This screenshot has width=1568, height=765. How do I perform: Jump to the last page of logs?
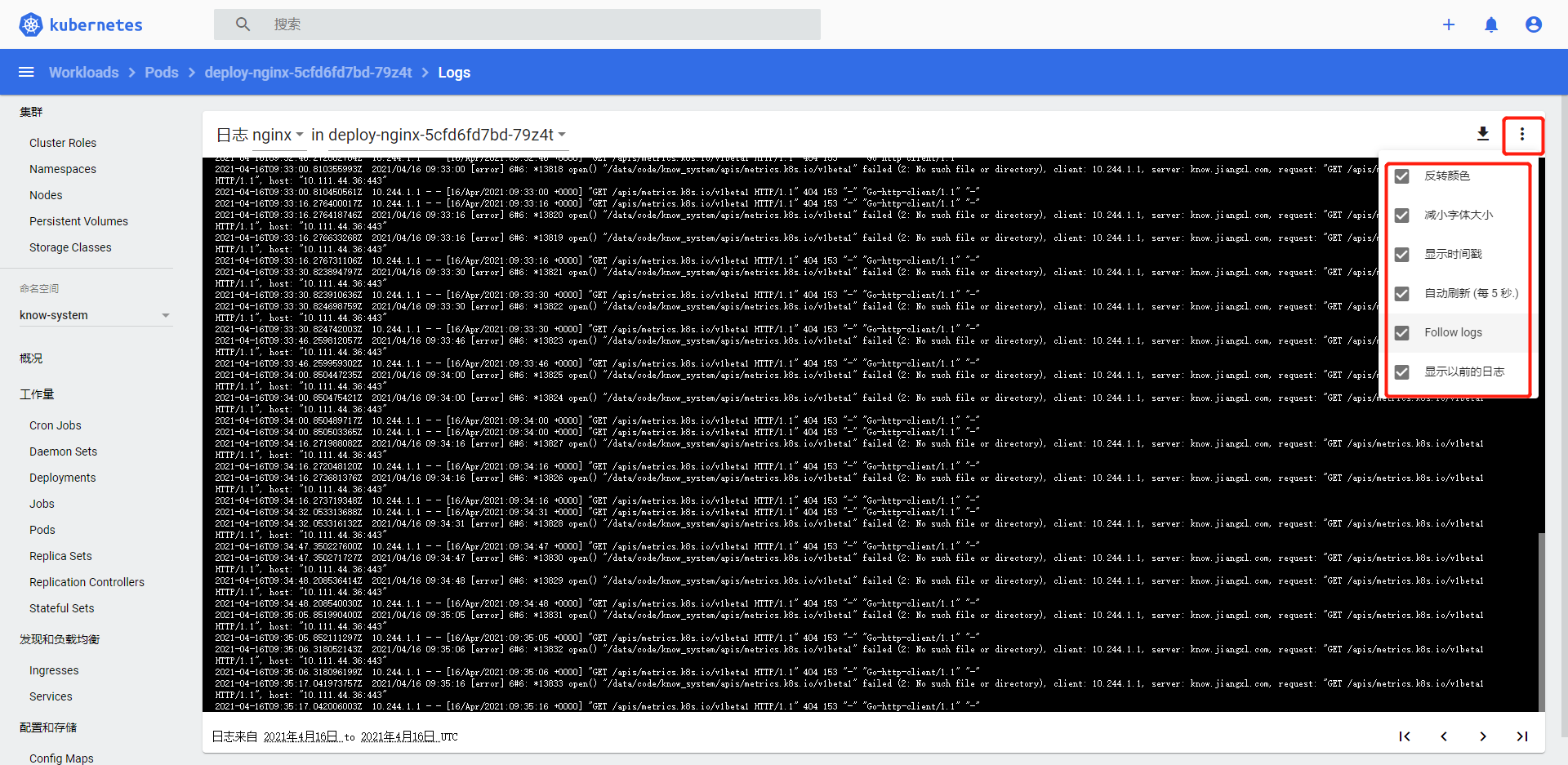[x=1522, y=736]
